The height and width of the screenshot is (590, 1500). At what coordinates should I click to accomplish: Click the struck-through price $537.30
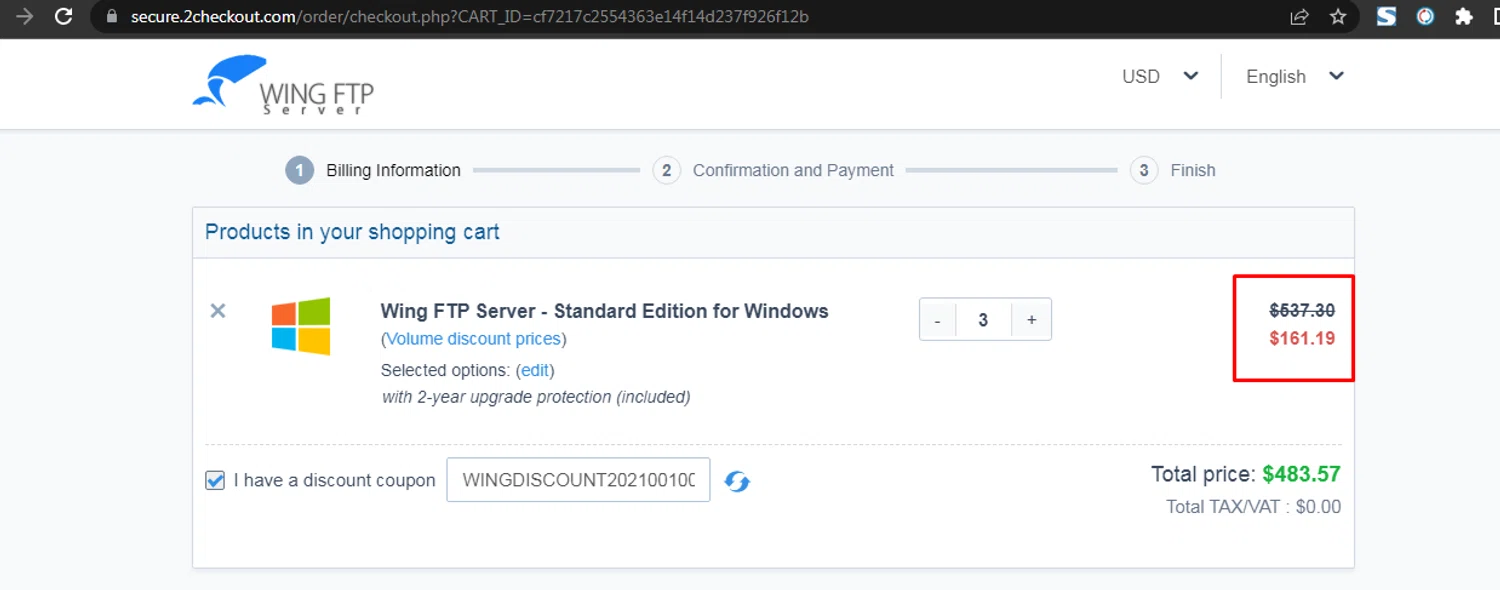coord(1302,311)
